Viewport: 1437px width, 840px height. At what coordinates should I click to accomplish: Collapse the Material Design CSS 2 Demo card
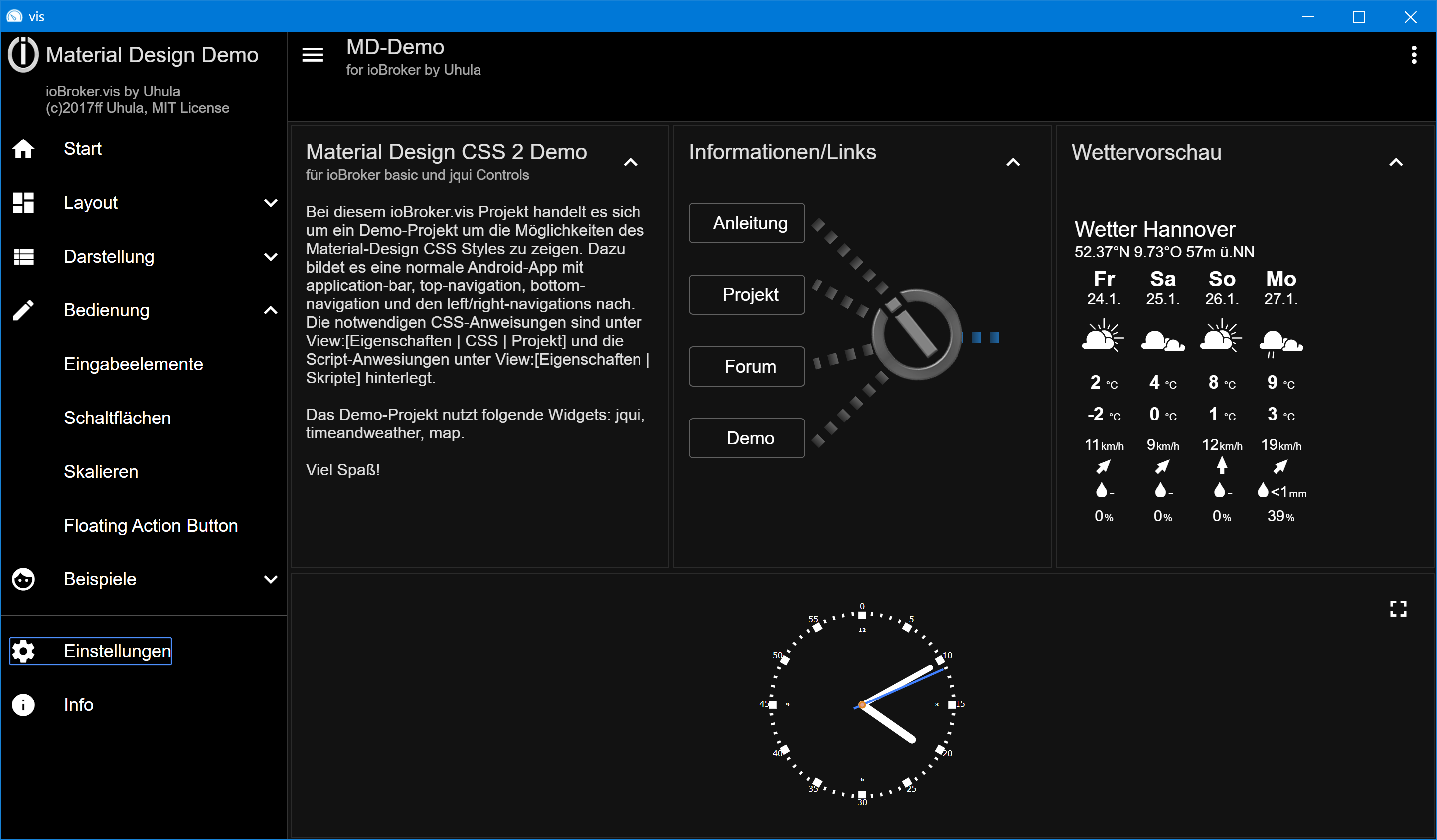pos(630,163)
